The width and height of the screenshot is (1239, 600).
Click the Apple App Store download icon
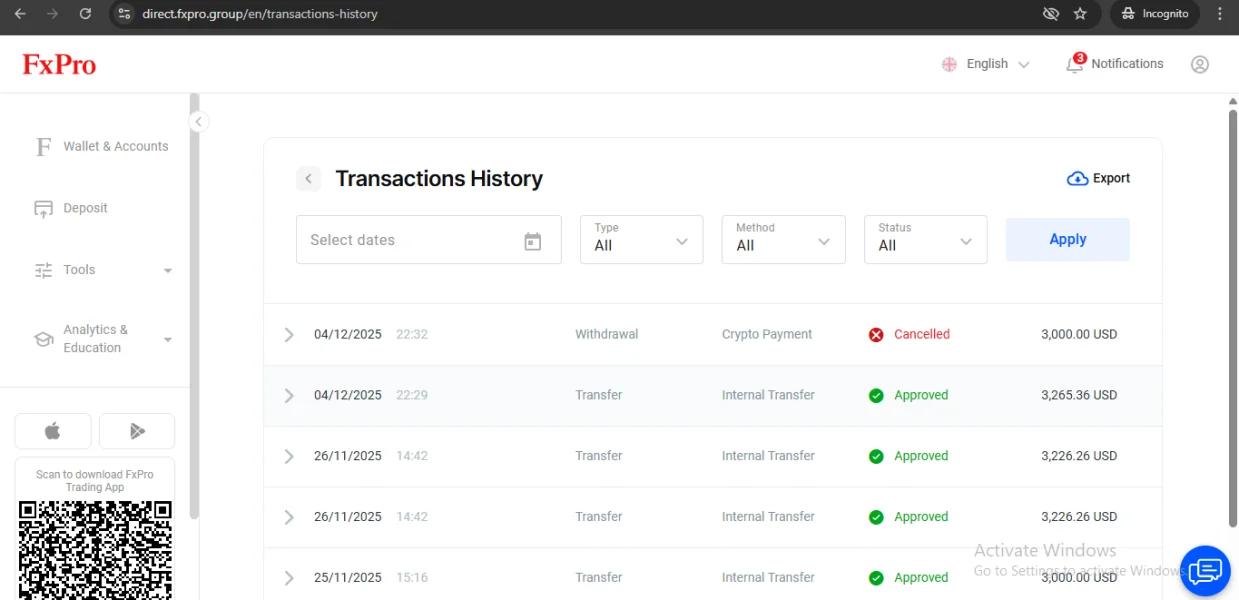coord(53,431)
